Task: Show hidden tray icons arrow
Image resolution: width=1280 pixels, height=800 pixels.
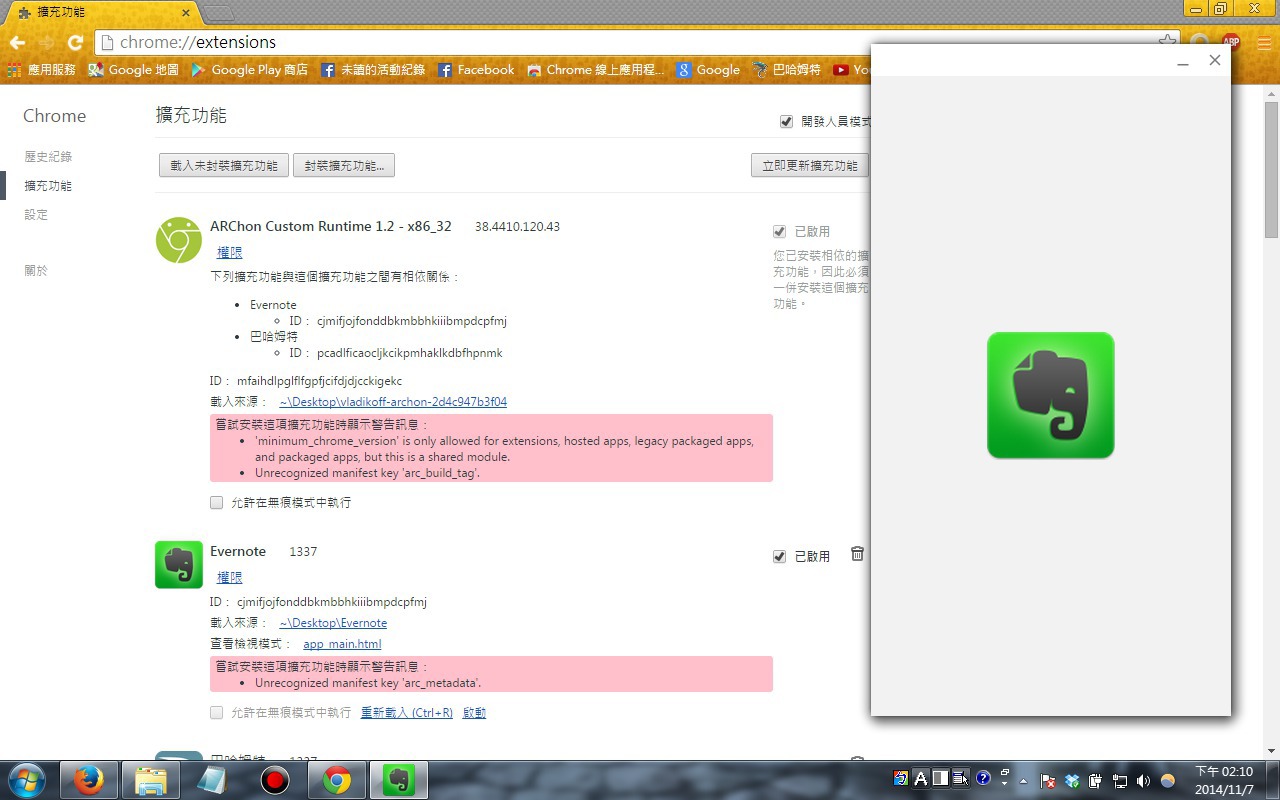Action: [1023, 780]
